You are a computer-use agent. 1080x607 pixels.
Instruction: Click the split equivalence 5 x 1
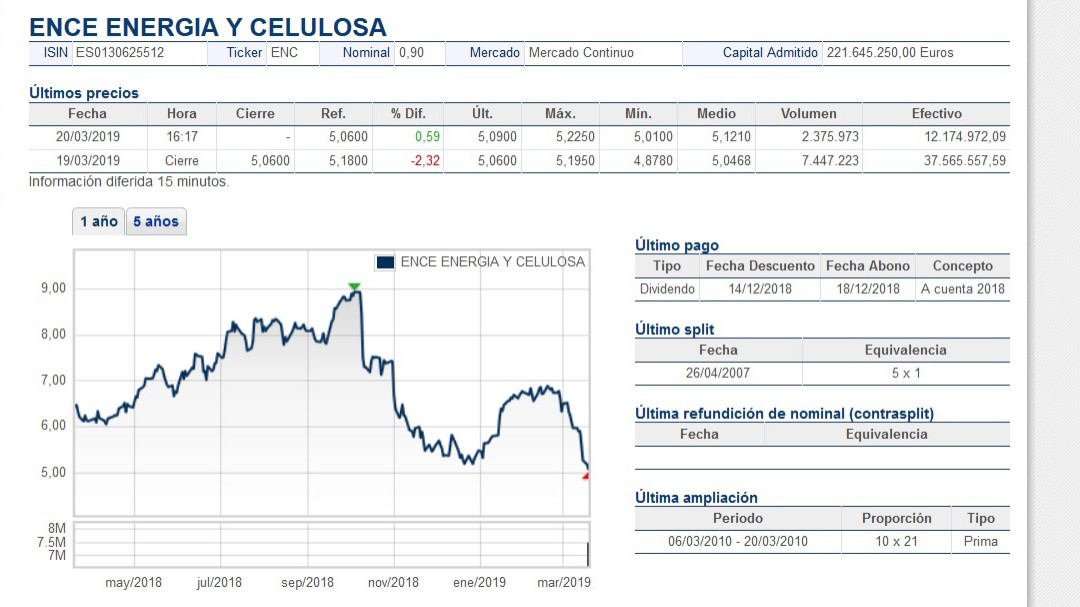(x=906, y=373)
